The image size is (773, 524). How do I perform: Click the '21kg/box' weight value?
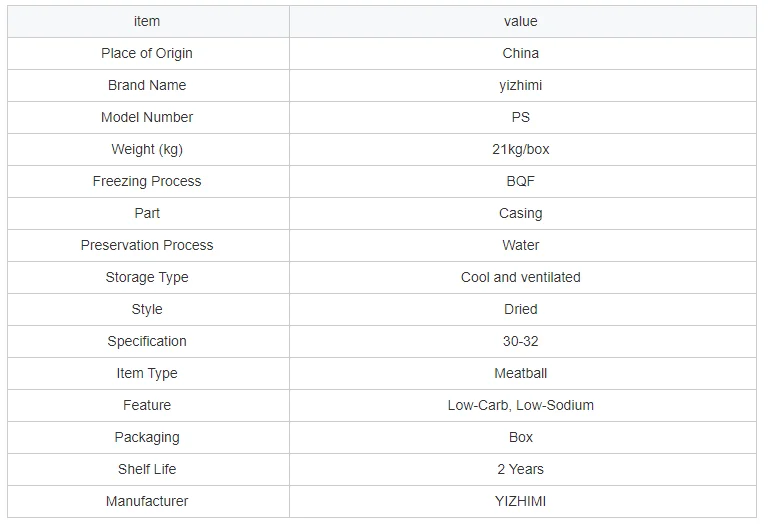click(x=520, y=149)
